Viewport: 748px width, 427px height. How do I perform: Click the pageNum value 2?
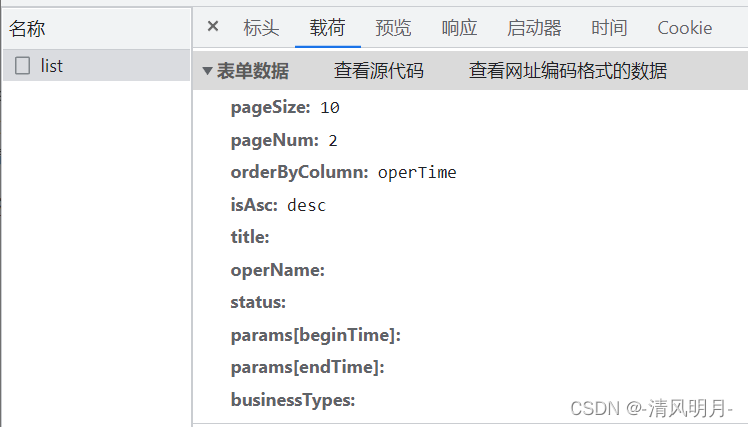332,141
